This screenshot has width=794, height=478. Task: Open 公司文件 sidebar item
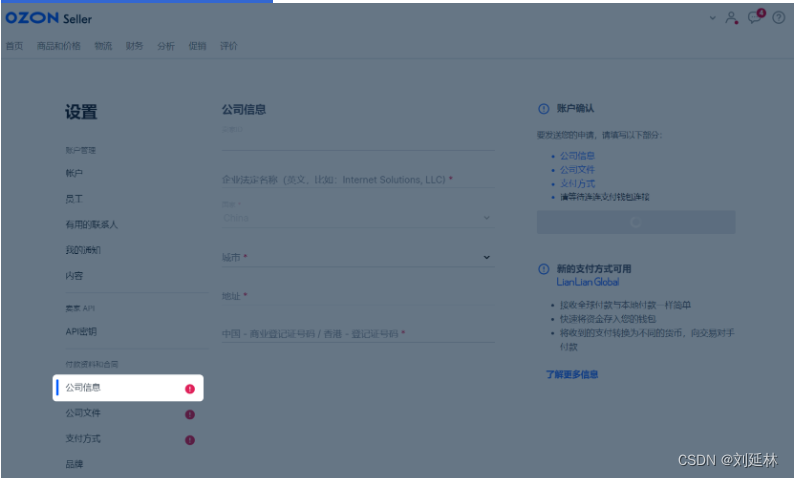[83, 413]
